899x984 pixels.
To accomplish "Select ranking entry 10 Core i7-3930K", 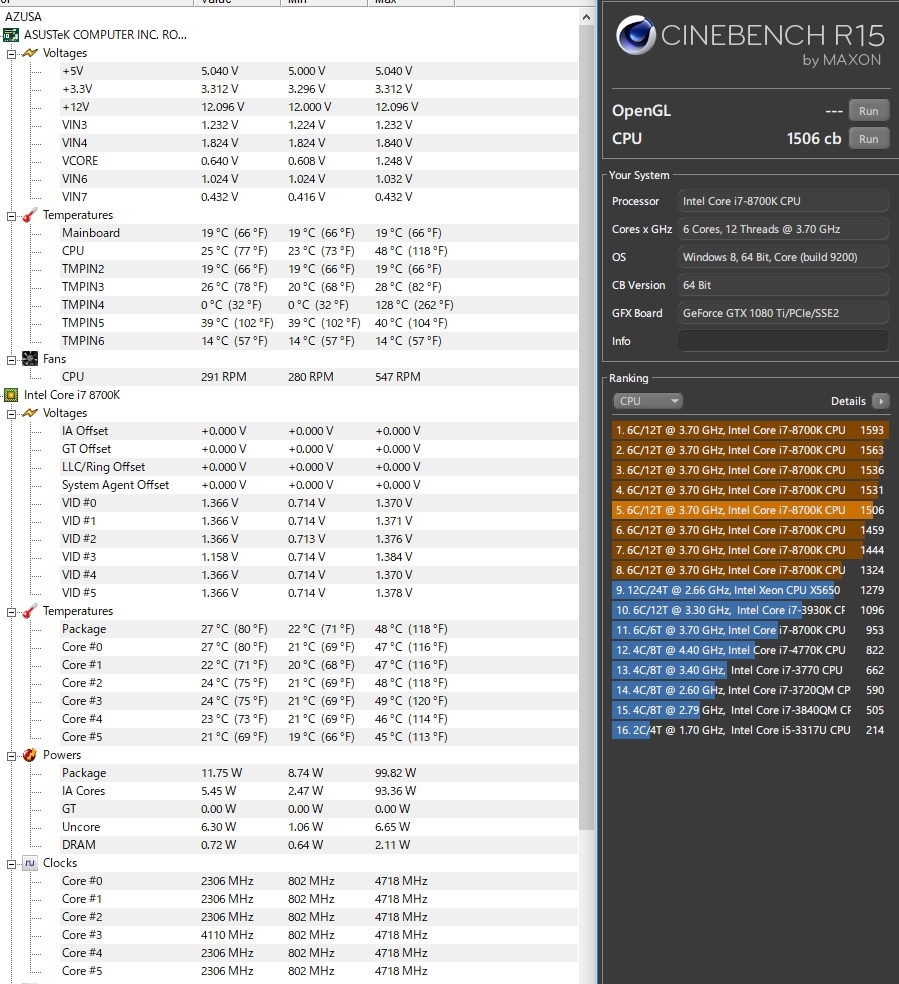I will click(x=750, y=610).
